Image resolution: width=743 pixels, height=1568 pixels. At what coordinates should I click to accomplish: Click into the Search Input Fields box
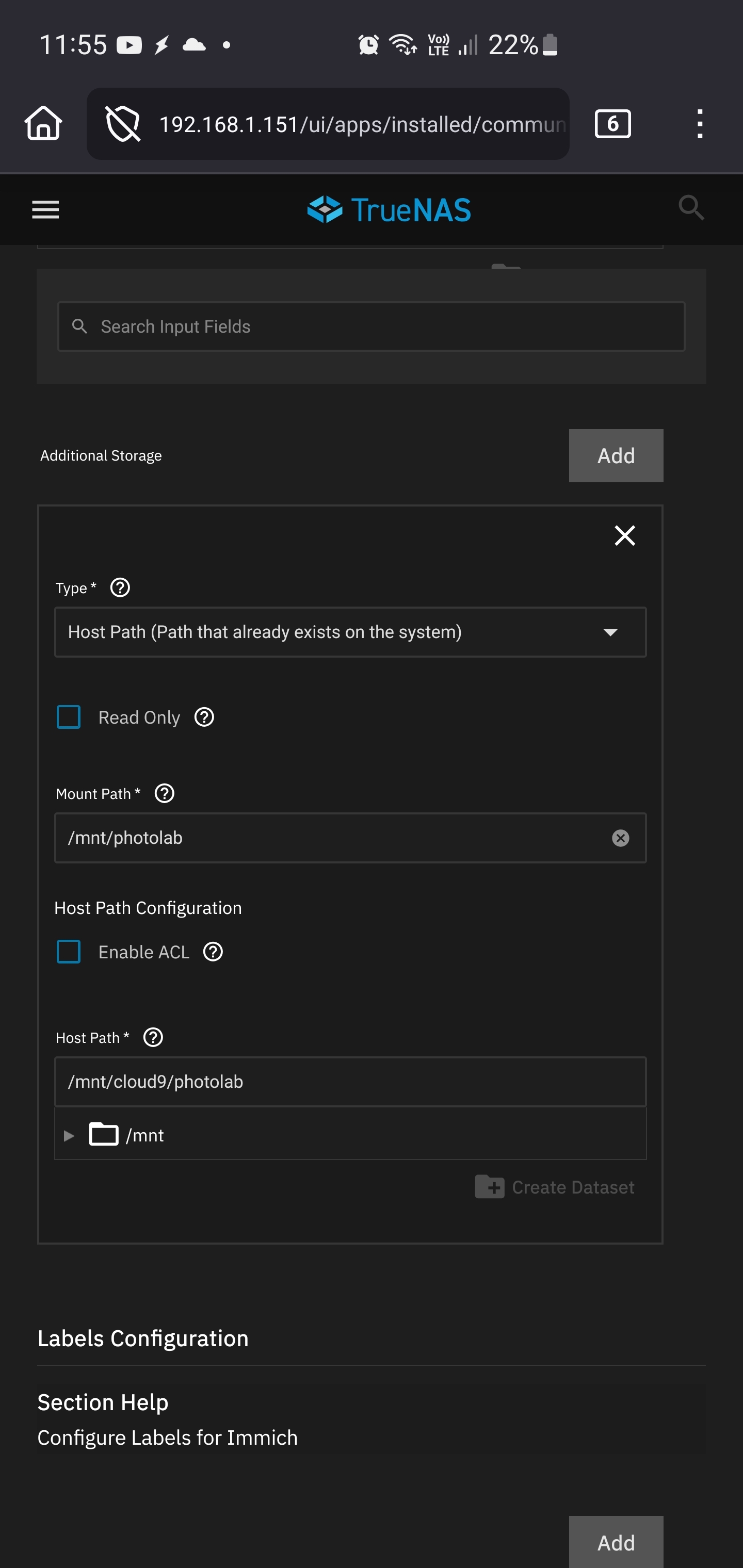point(372,327)
